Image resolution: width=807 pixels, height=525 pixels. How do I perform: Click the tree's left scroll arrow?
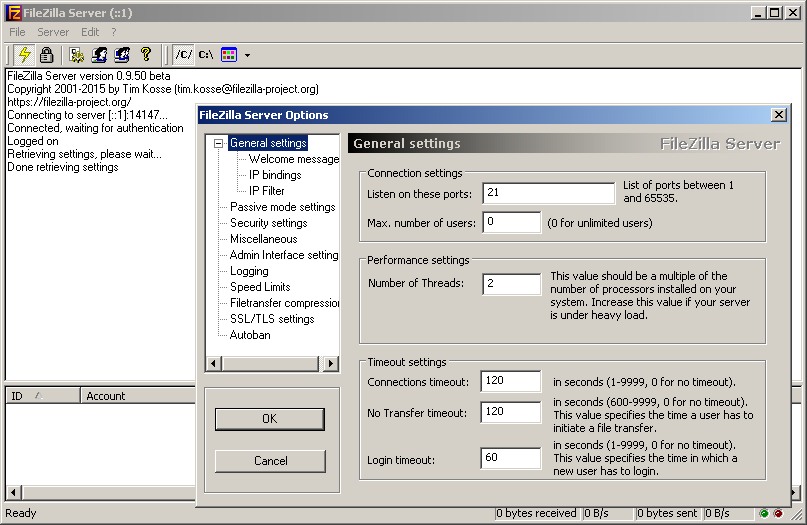[214, 363]
